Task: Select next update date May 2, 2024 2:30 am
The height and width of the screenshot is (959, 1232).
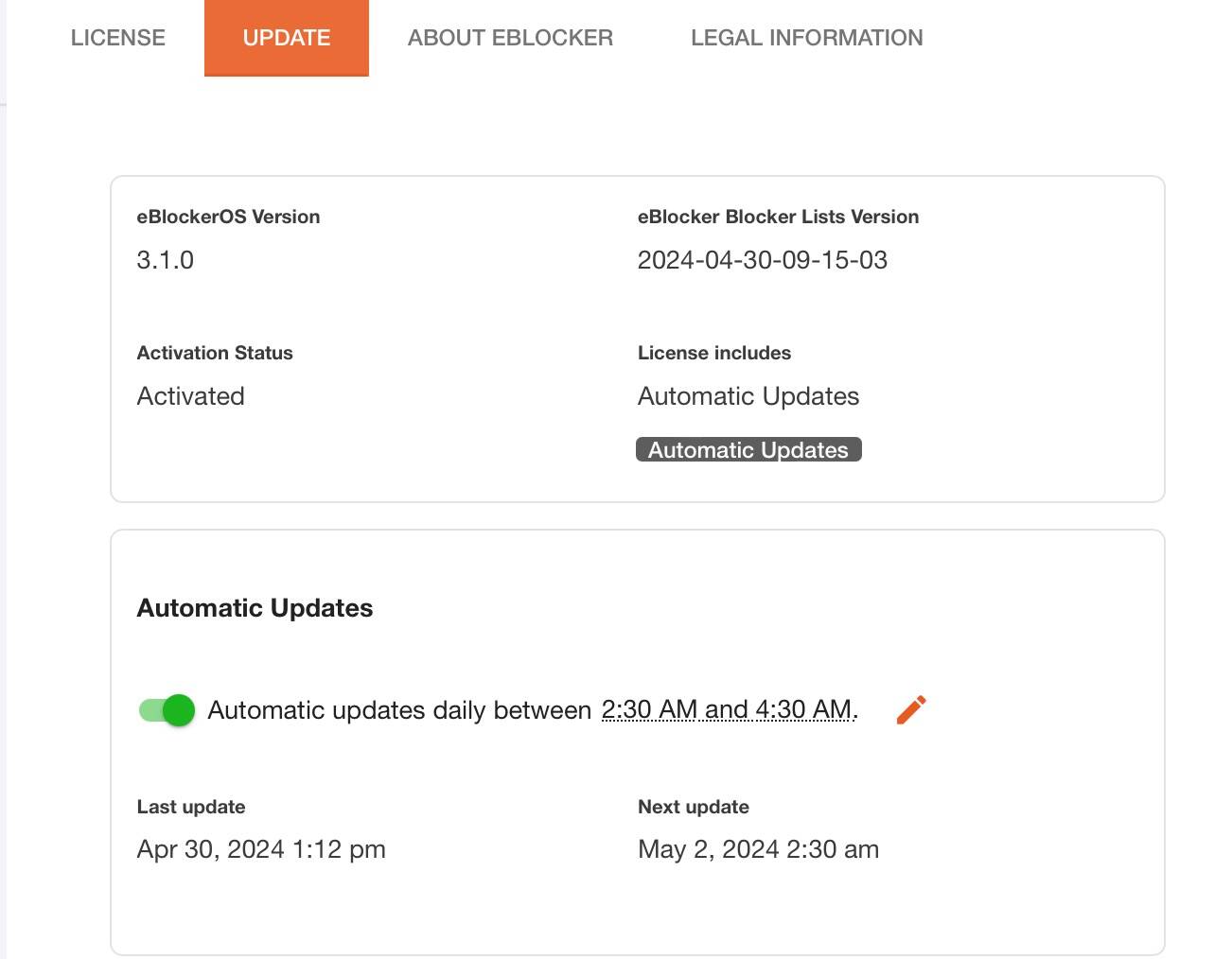Action: [759, 849]
